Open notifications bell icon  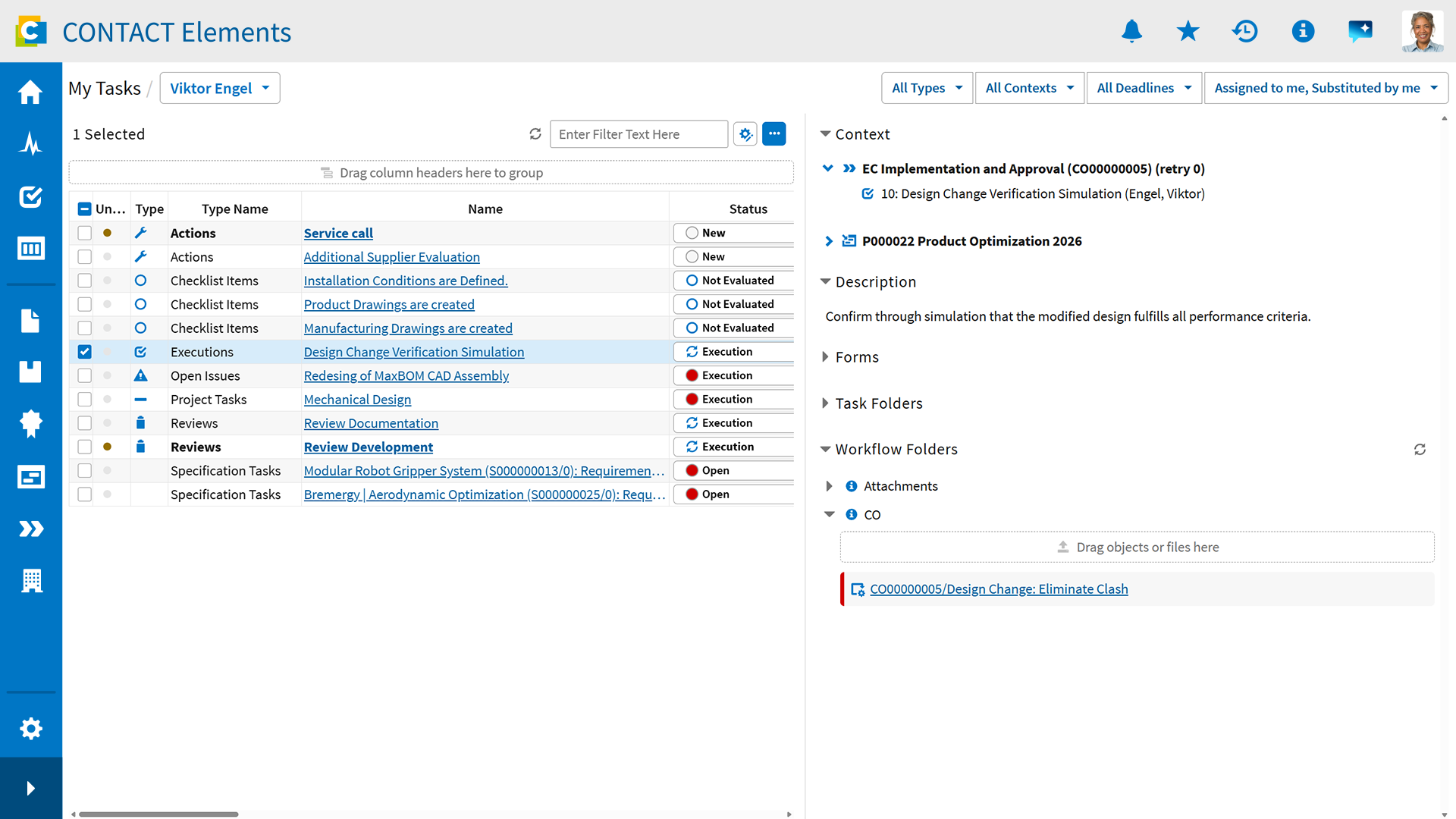[x=1131, y=31]
